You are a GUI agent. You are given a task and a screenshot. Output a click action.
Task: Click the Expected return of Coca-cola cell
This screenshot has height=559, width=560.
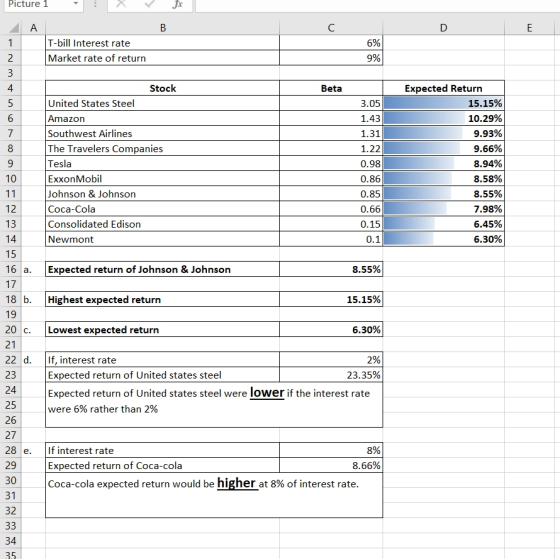[x=162, y=465]
